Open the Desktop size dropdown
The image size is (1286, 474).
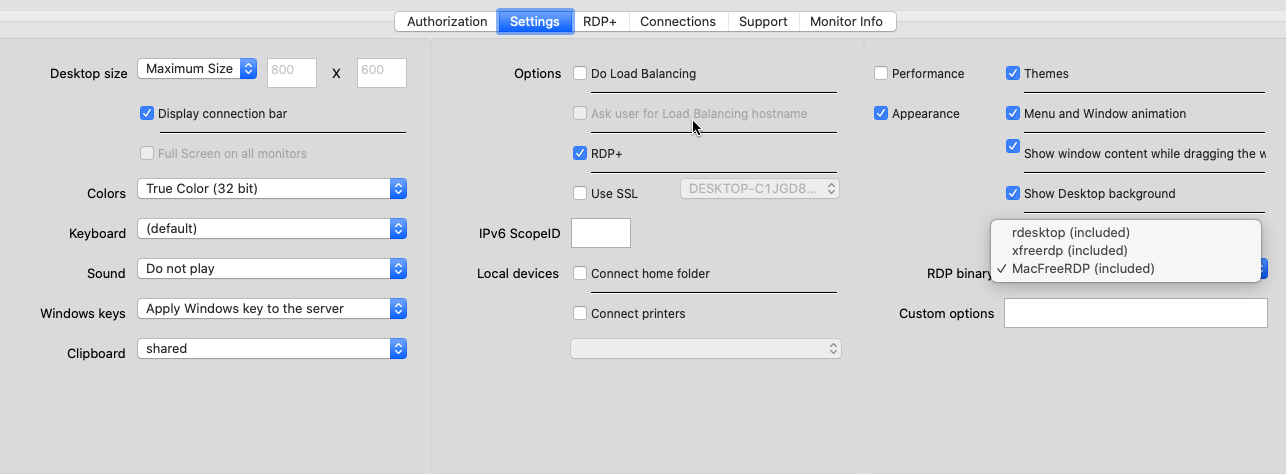pos(197,69)
